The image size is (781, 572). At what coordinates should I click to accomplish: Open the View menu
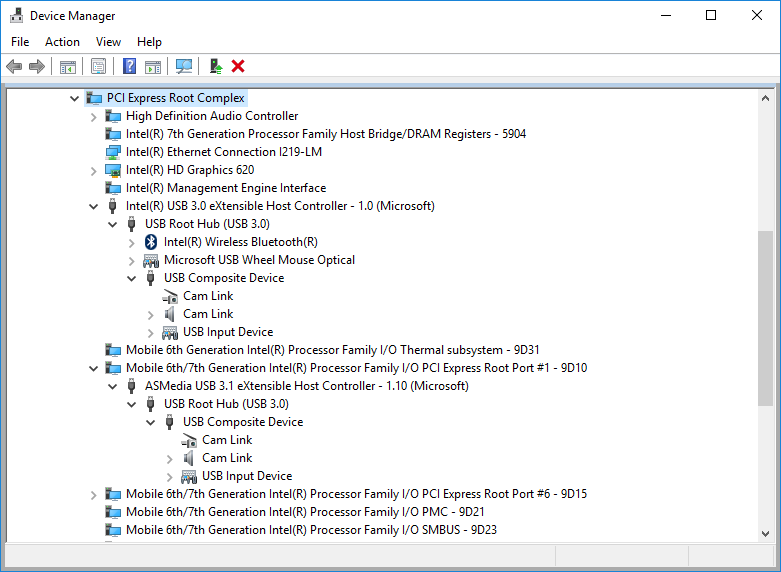click(108, 42)
